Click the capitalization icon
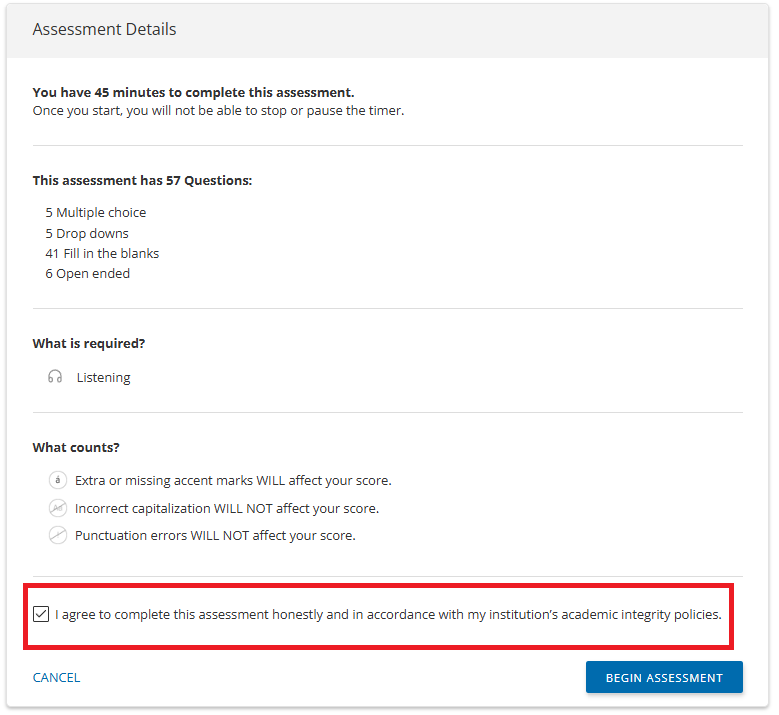The width and height of the screenshot is (779, 715). click(x=58, y=508)
